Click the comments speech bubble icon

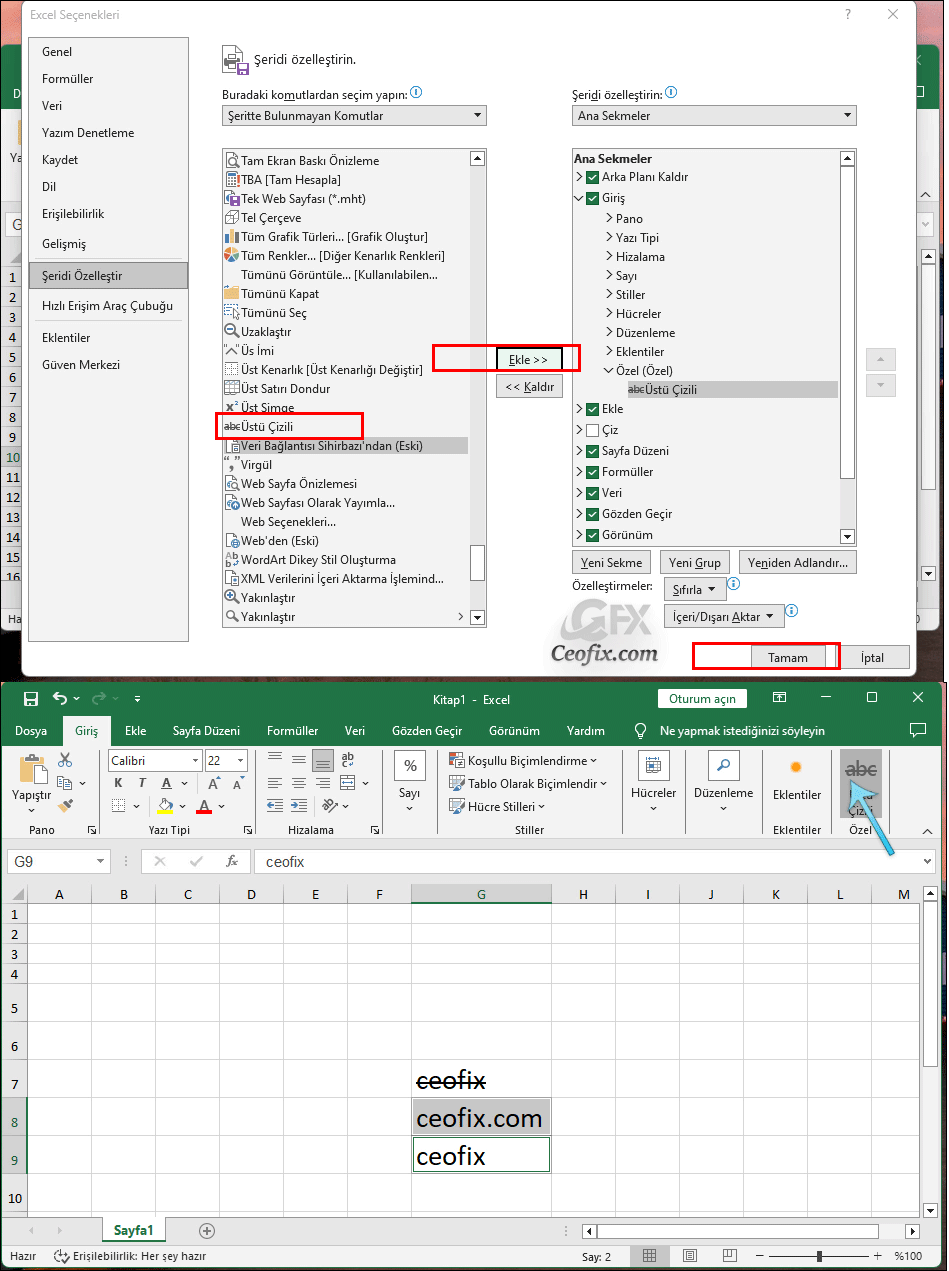coord(918,731)
